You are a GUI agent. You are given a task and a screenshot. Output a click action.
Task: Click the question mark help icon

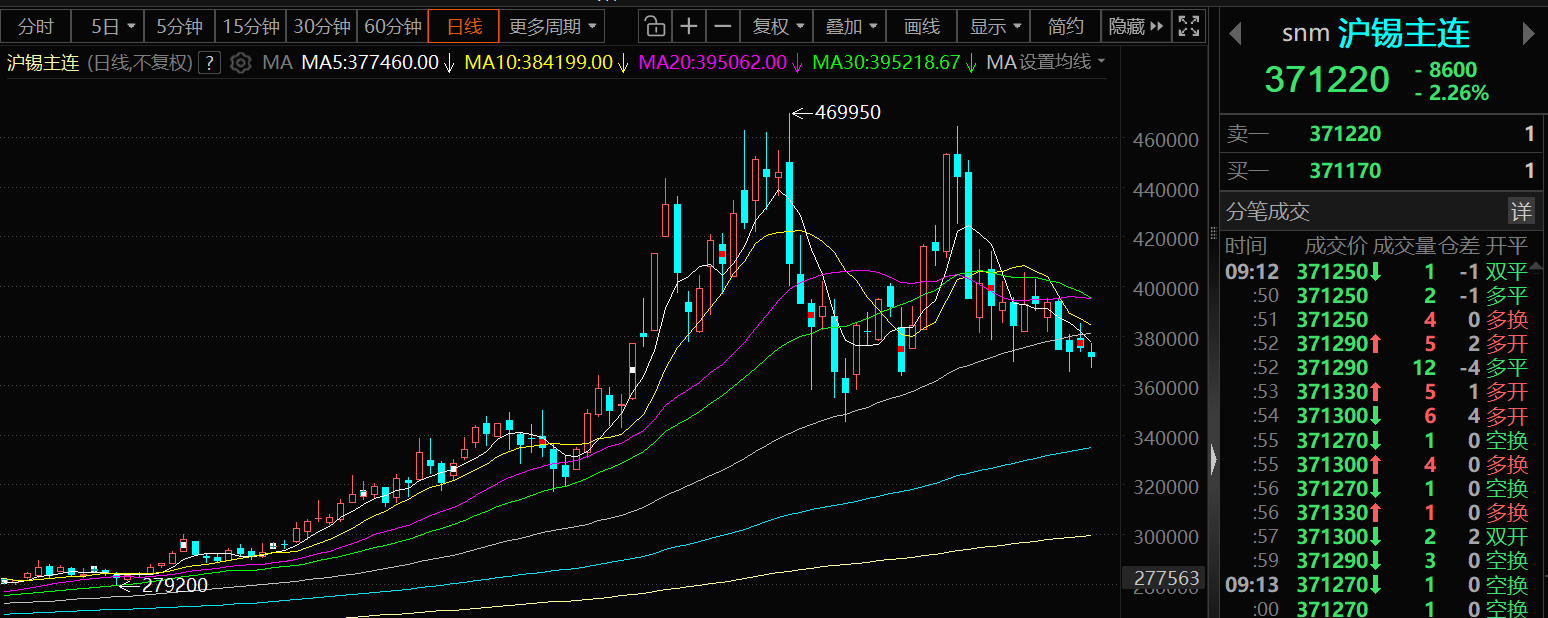coord(209,63)
